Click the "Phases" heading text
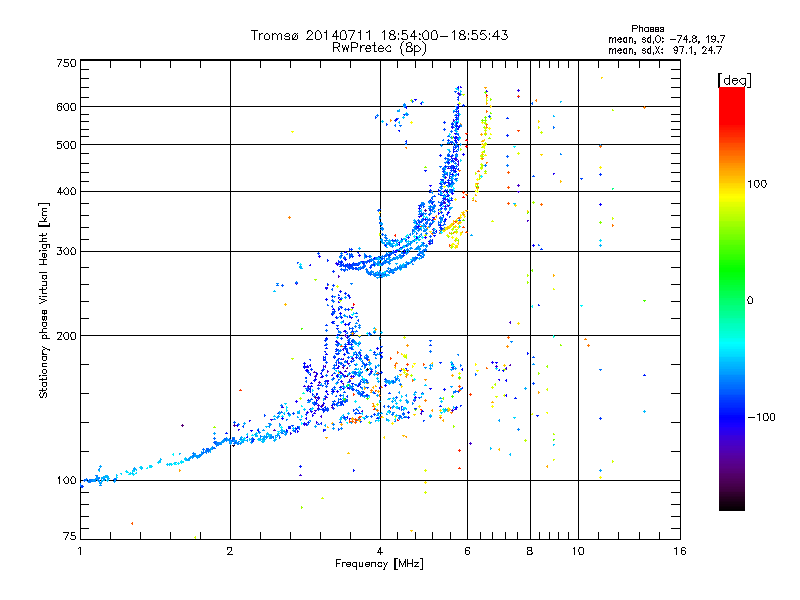Viewport: 800px width, 600px height. 647,29
